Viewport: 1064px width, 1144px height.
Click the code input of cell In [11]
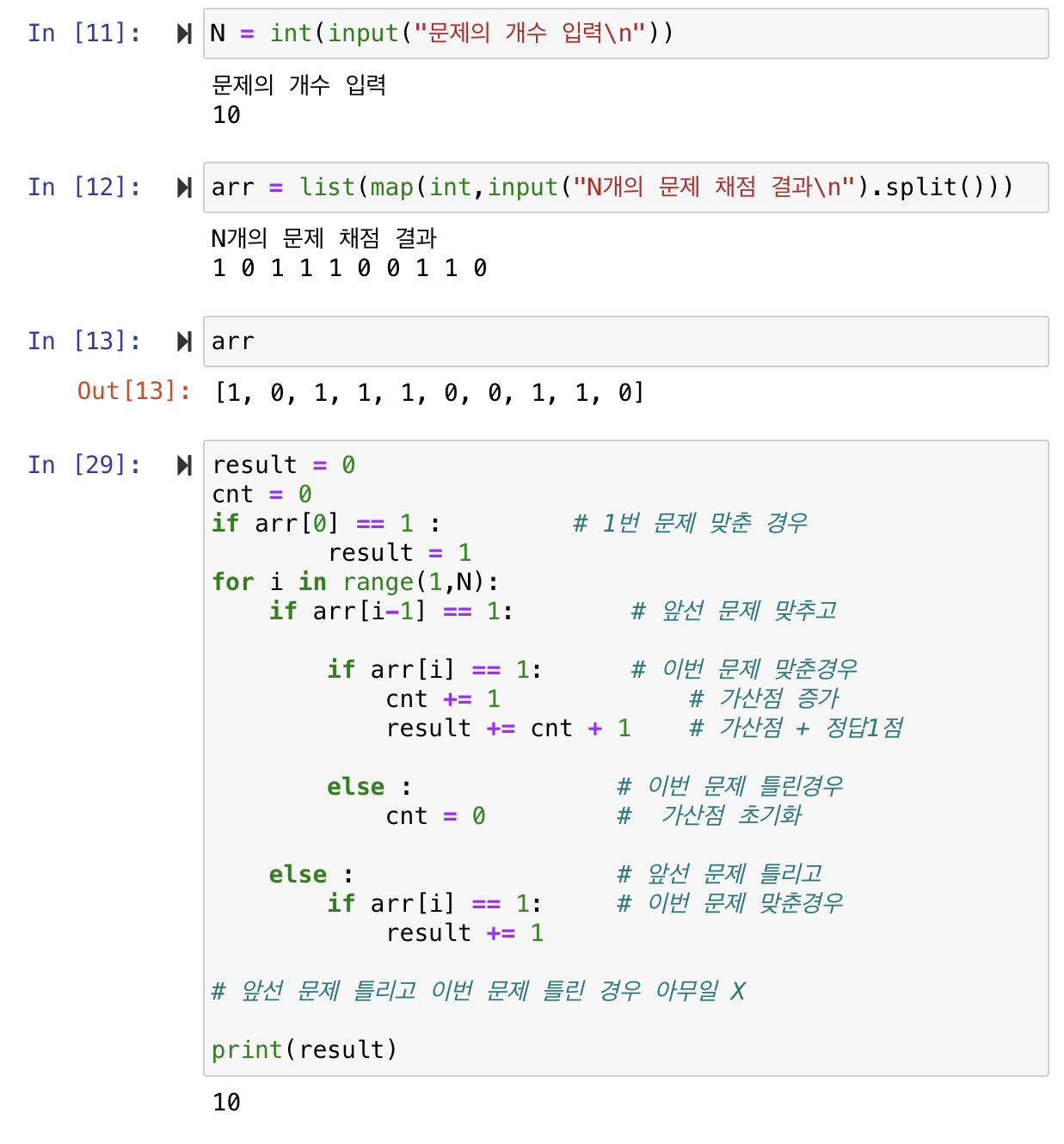625,34
